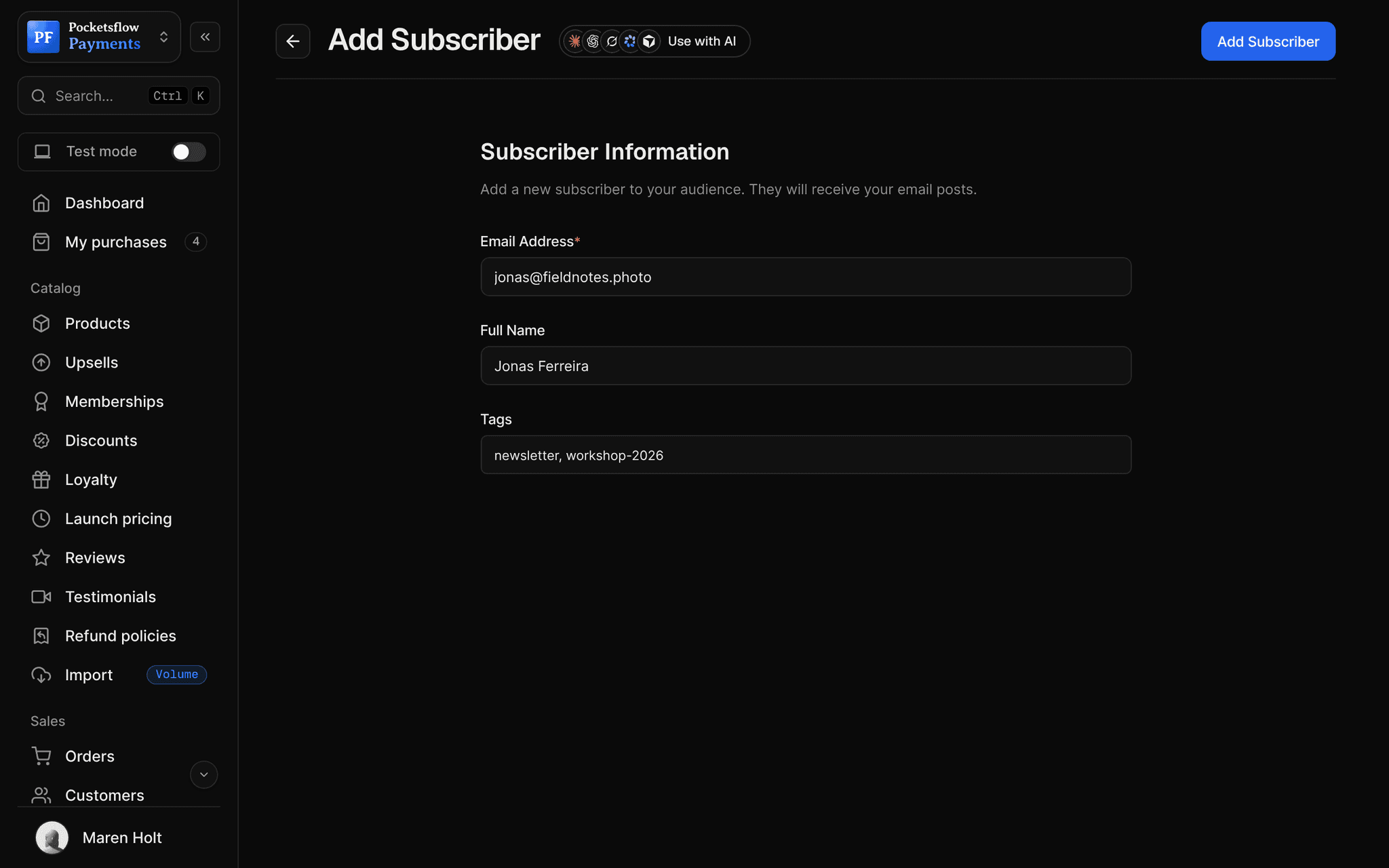
Task: Click the Tags input field
Action: (806, 455)
